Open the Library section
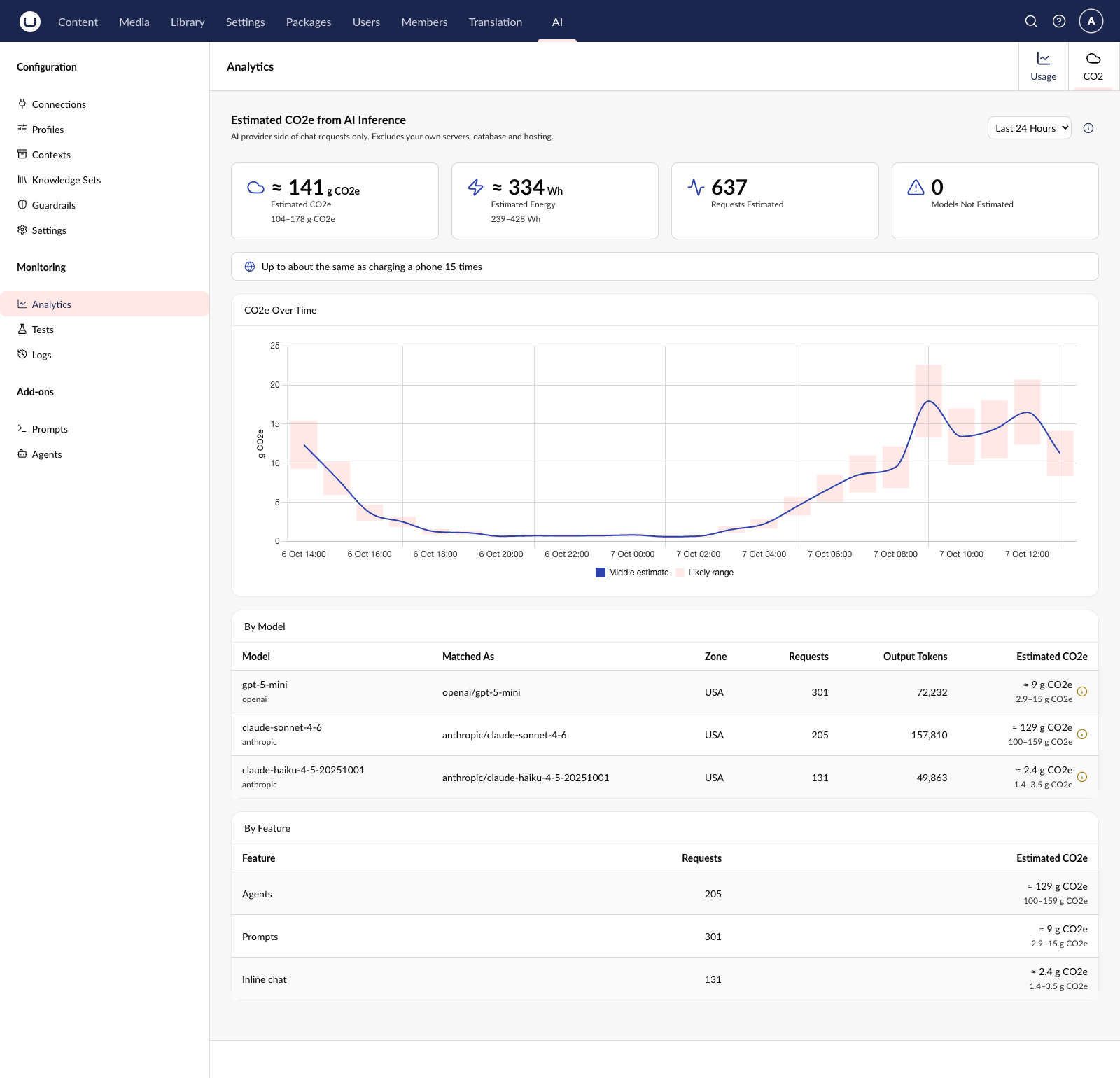The height and width of the screenshot is (1078, 1120). coord(188,22)
